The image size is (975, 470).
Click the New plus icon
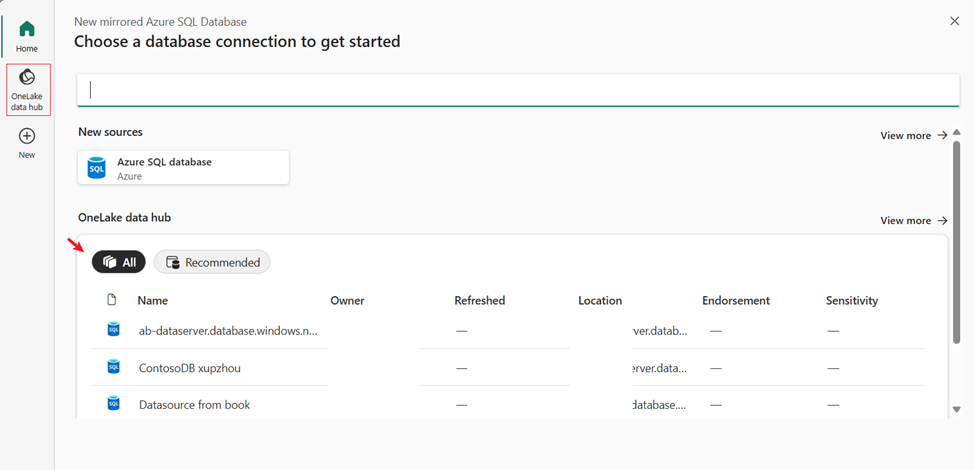tap(27, 136)
